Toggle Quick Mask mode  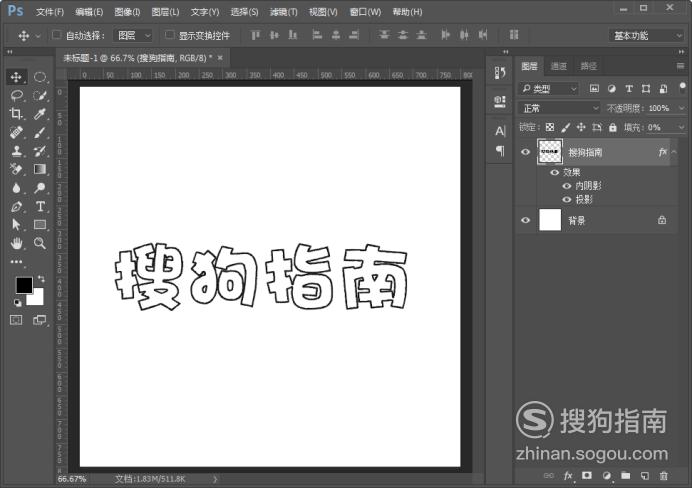(x=16, y=320)
